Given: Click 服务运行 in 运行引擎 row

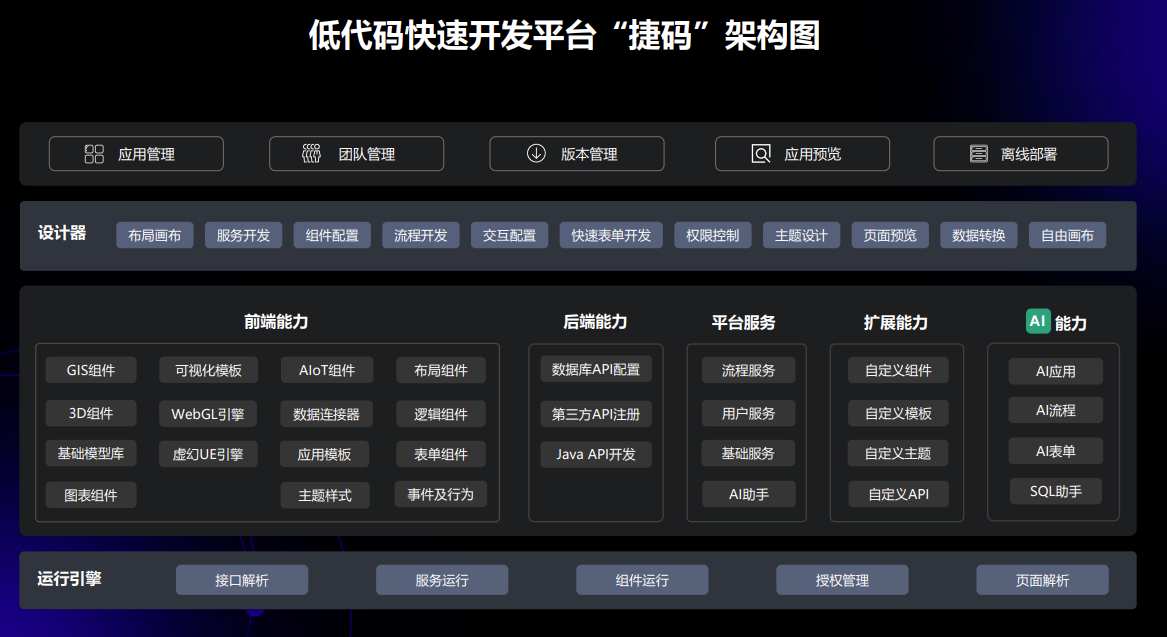Looking at the screenshot, I should click(x=442, y=580).
